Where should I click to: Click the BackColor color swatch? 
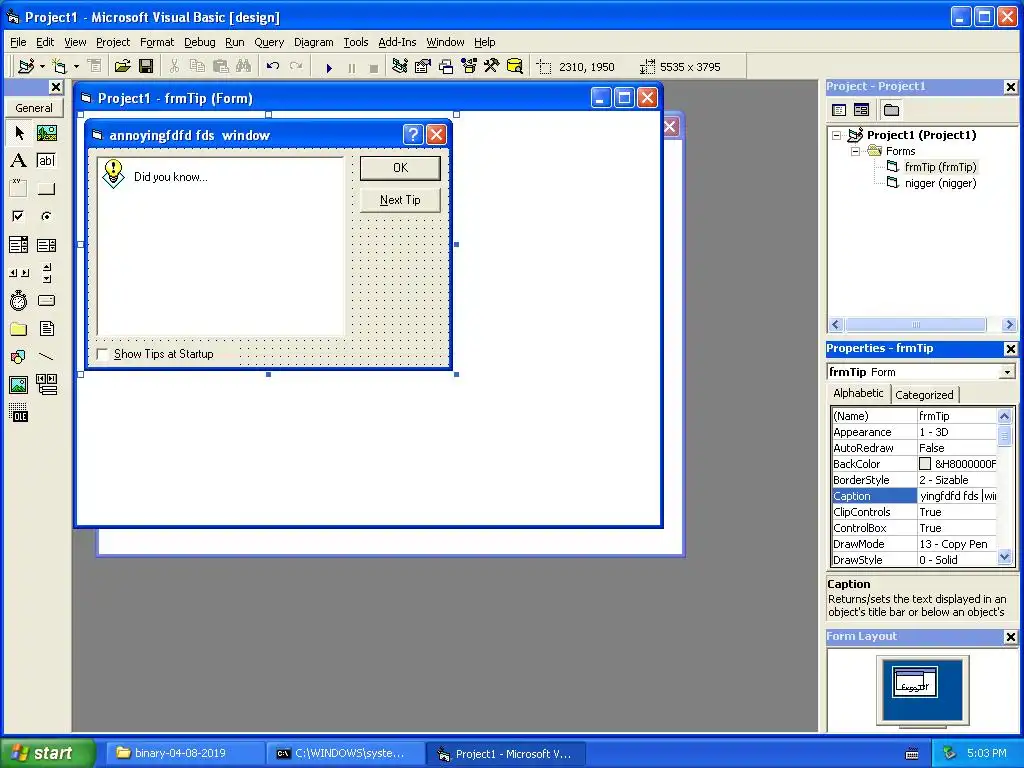pyautogui.click(x=925, y=464)
